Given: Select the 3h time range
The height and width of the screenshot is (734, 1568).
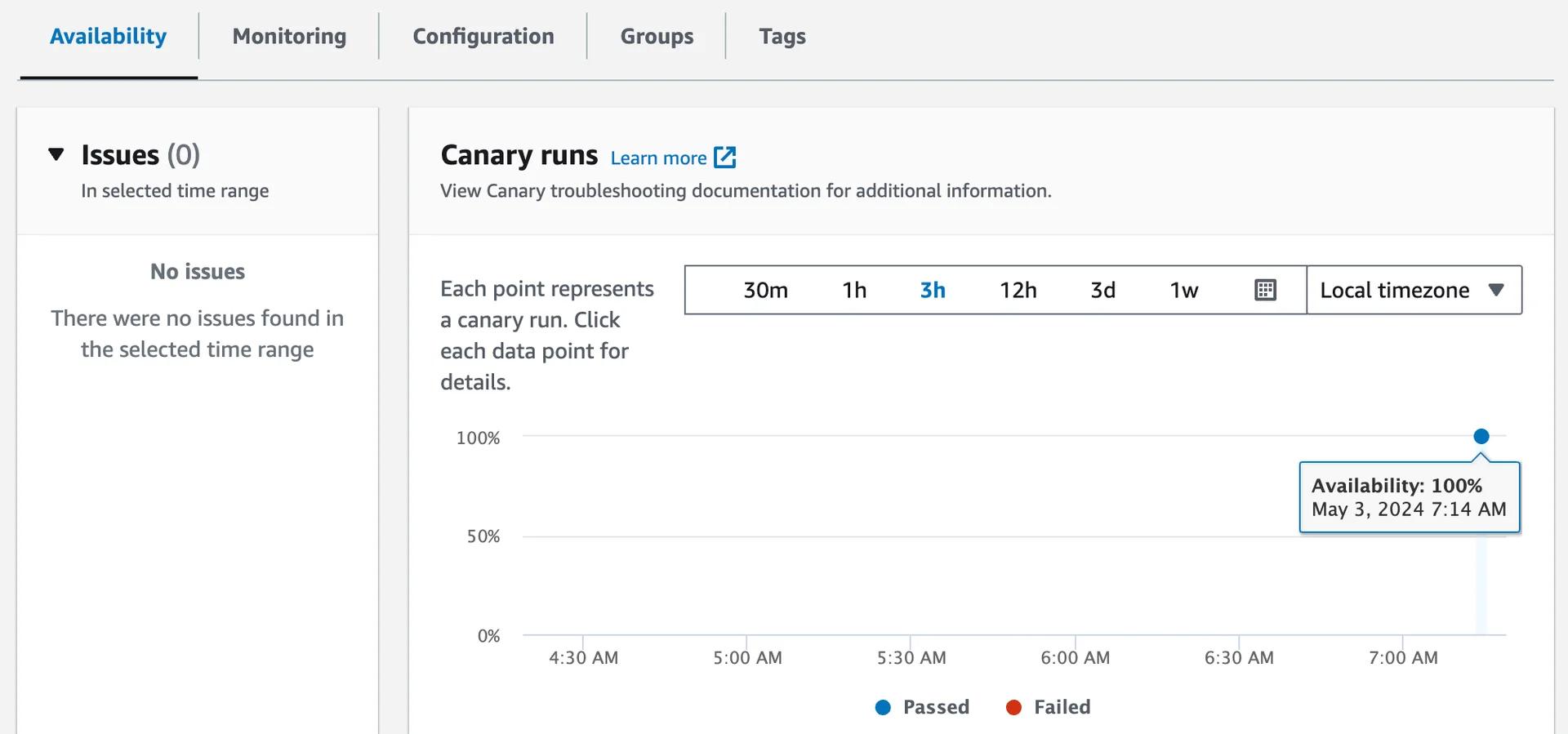Looking at the screenshot, I should 933,290.
